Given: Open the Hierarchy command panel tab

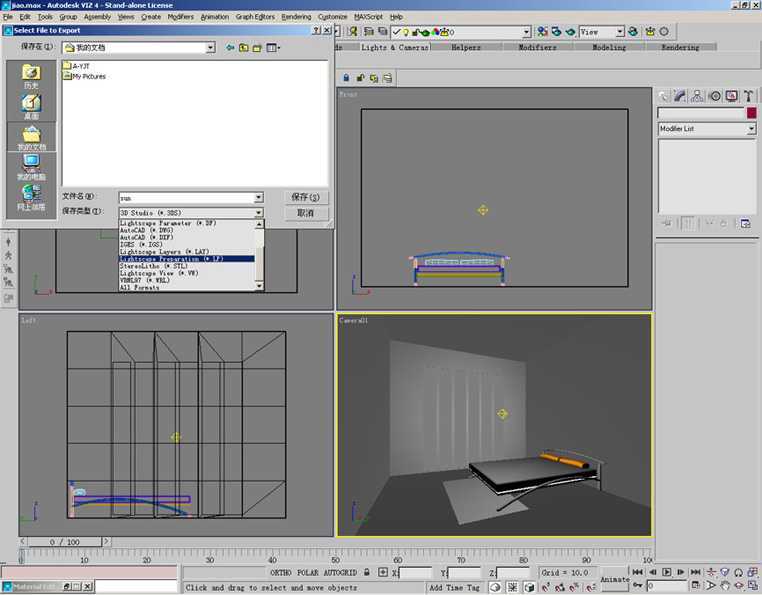Looking at the screenshot, I should (697, 96).
